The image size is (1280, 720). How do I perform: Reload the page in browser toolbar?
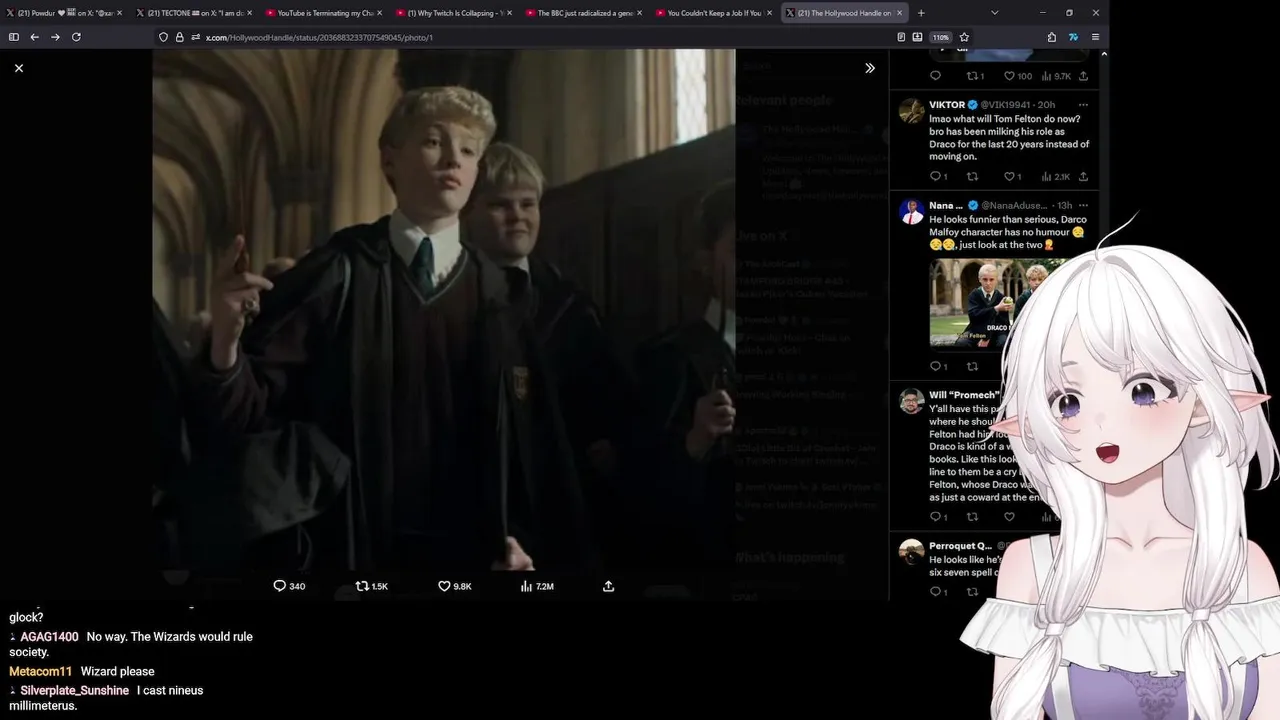[x=76, y=37]
